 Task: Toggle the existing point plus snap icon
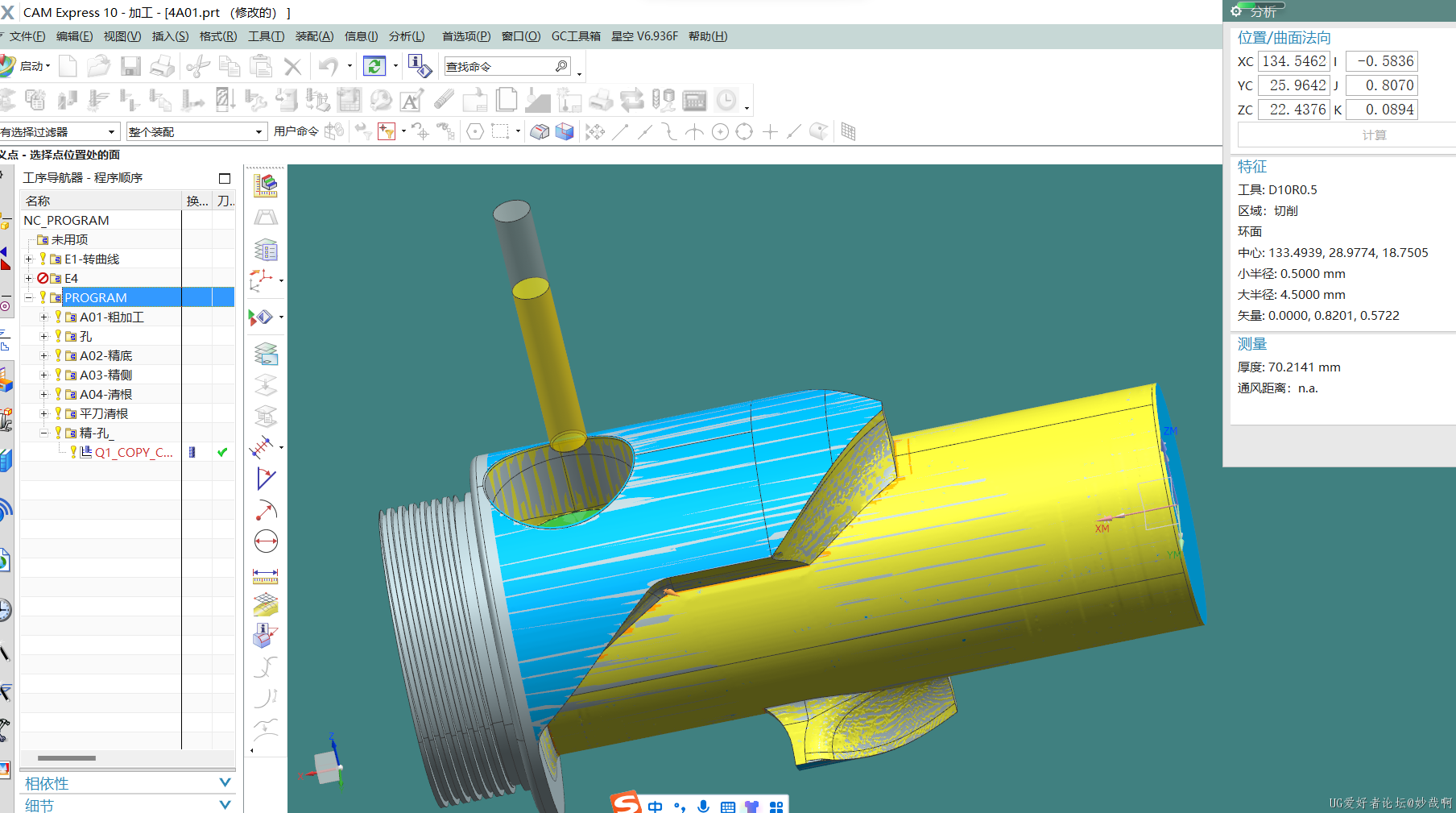(770, 131)
